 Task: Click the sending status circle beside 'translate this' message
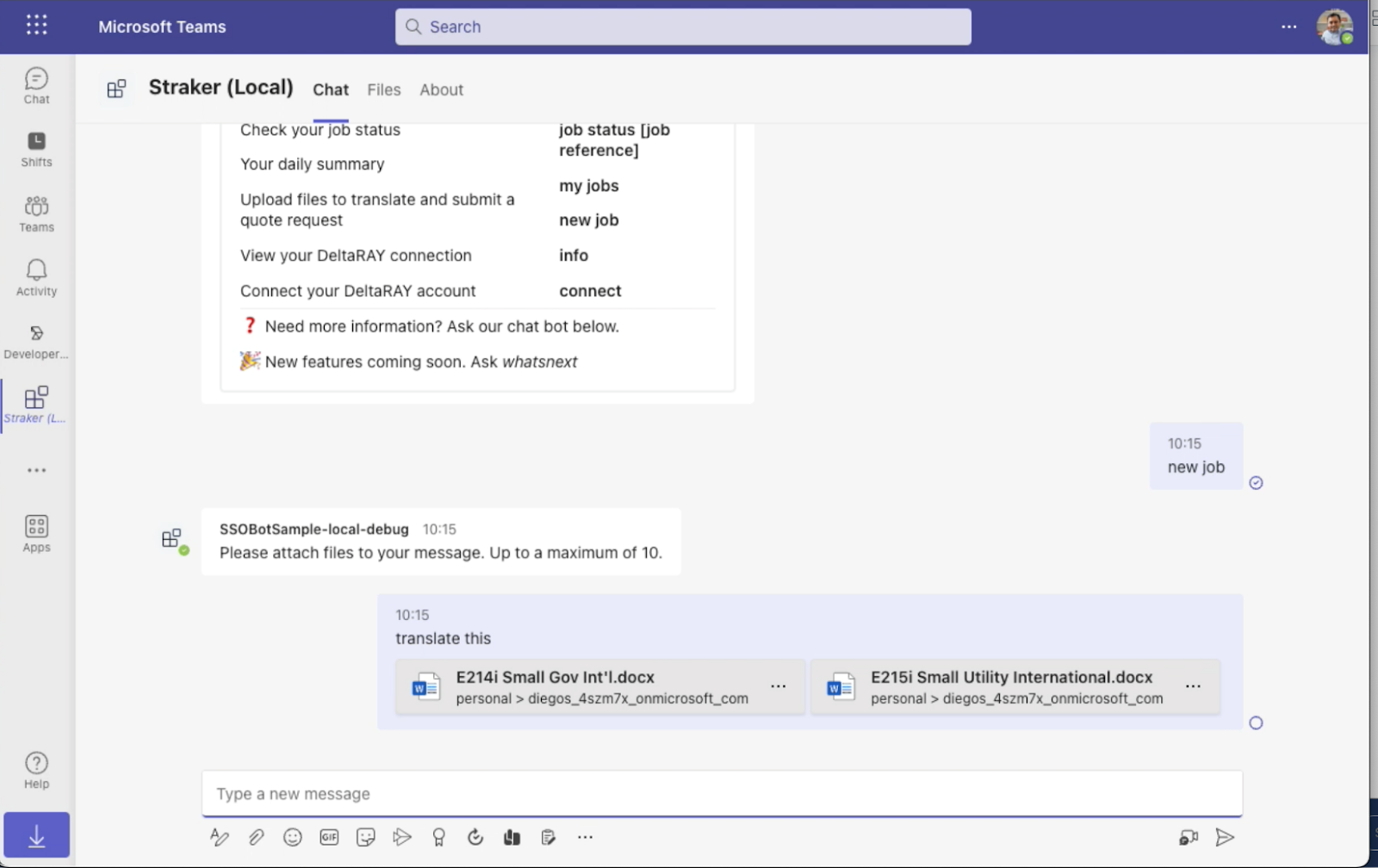(x=1256, y=723)
